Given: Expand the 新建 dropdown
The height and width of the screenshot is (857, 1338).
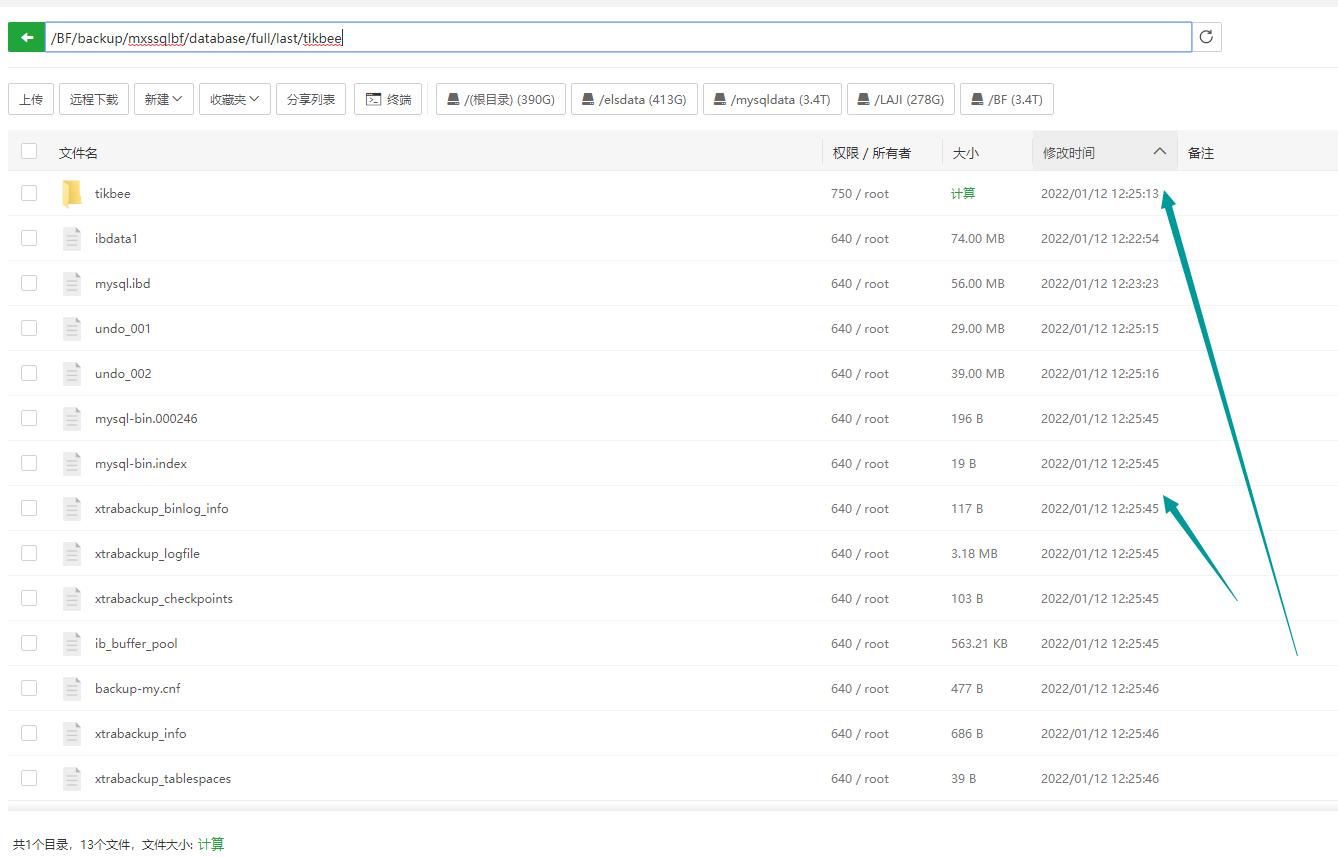Looking at the screenshot, I should (x=163, y=99).
